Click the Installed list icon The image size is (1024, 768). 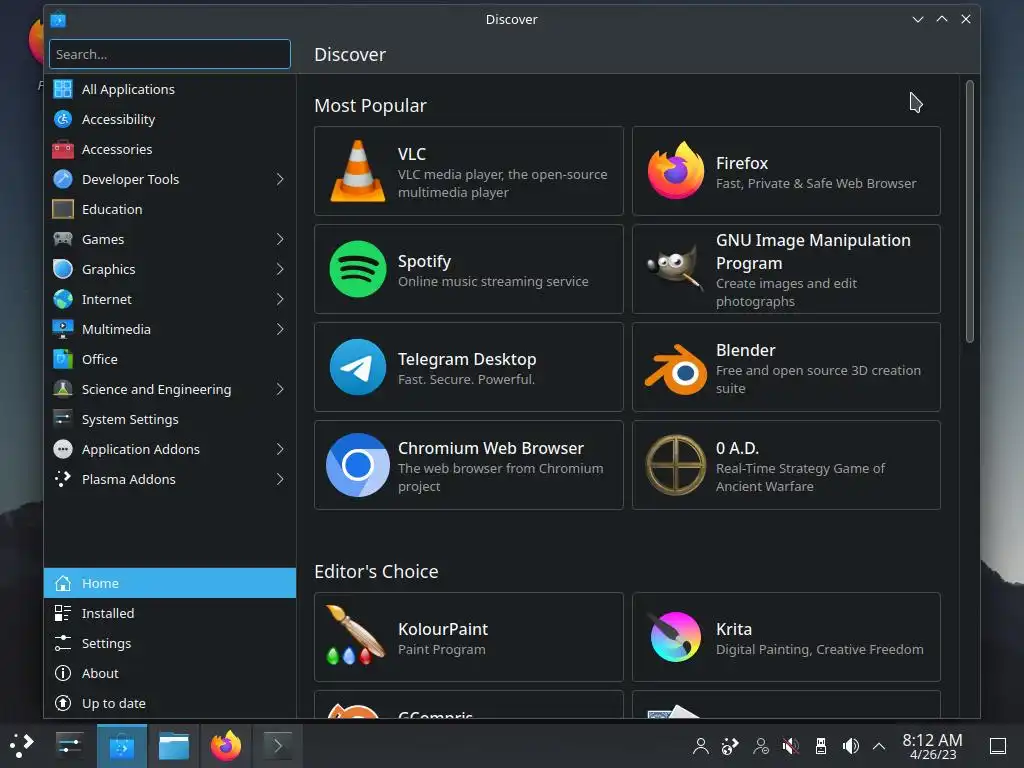[x=63, y=613]
